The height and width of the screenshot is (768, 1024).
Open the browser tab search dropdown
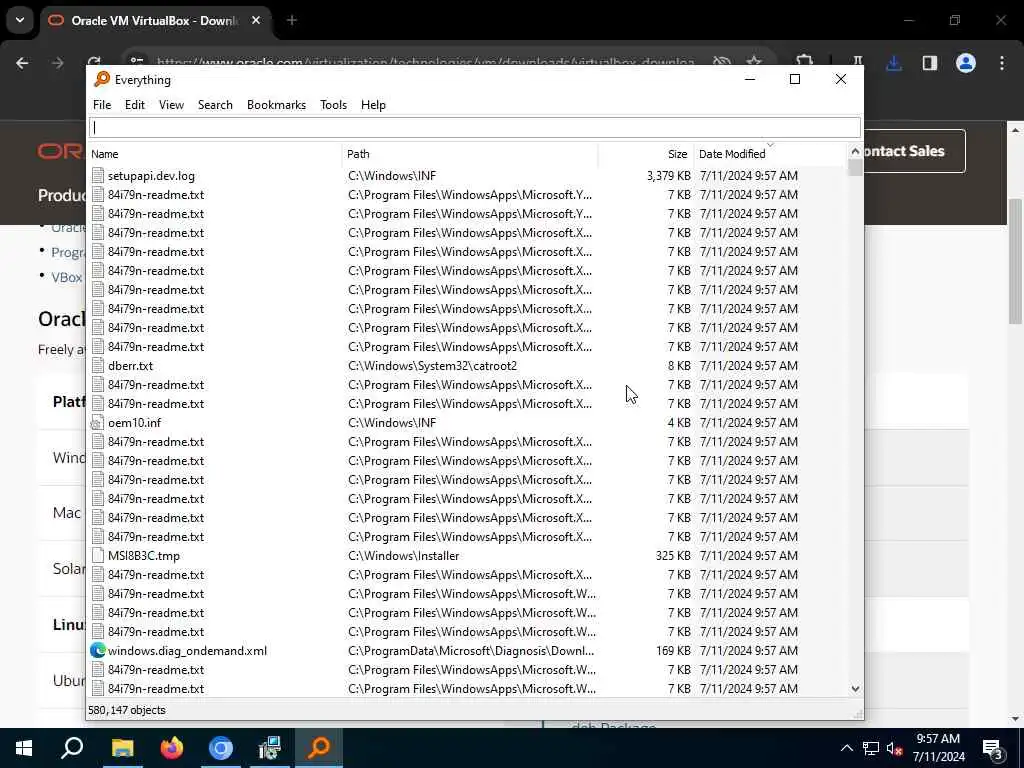click(x=20, y=20)
